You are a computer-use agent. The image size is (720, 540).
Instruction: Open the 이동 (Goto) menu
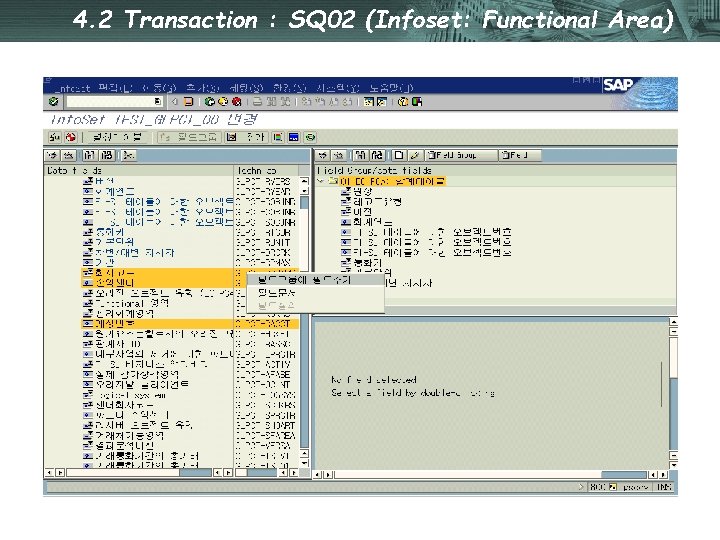[159, 87]
